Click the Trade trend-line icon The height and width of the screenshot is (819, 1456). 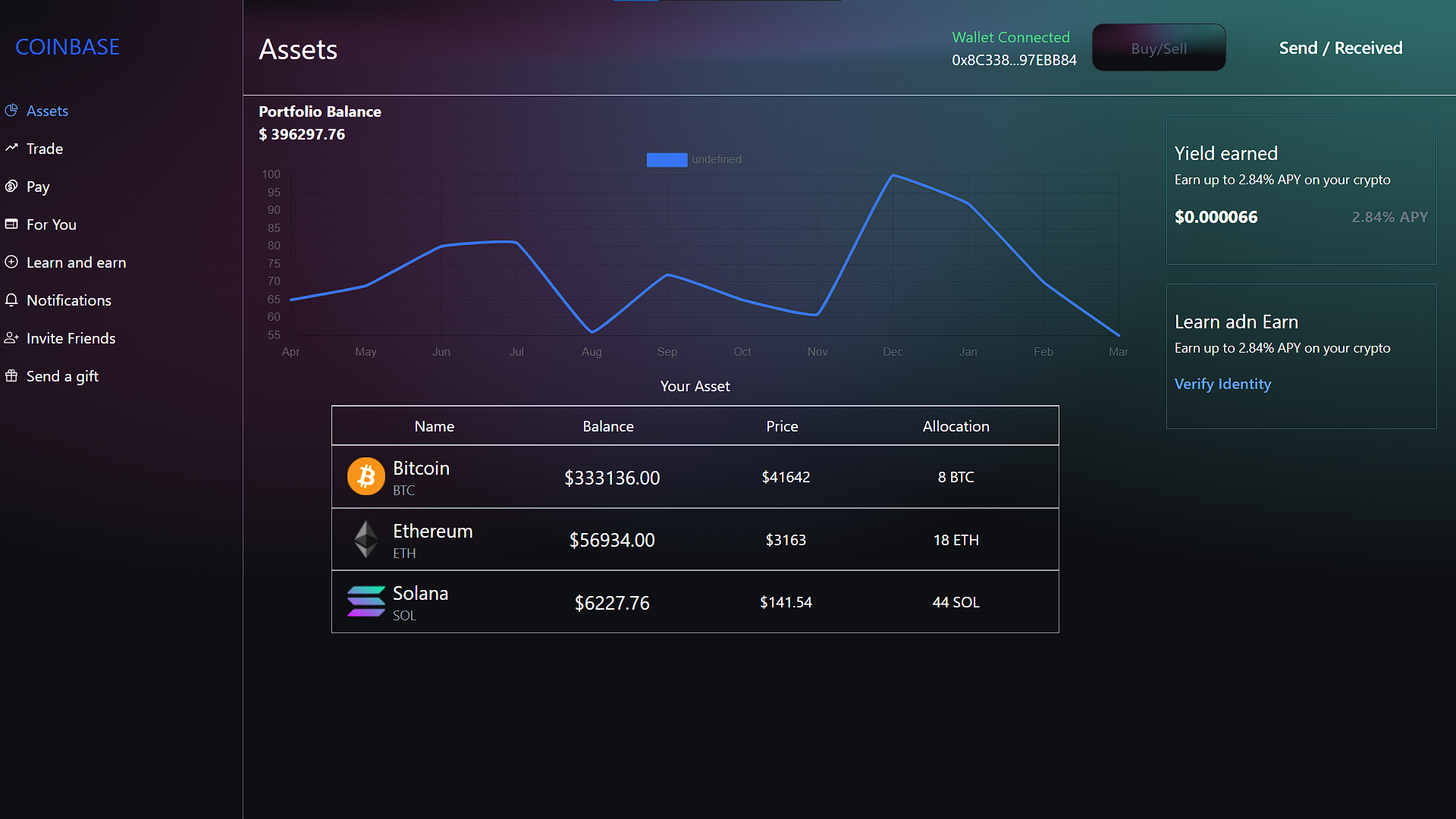11,148
